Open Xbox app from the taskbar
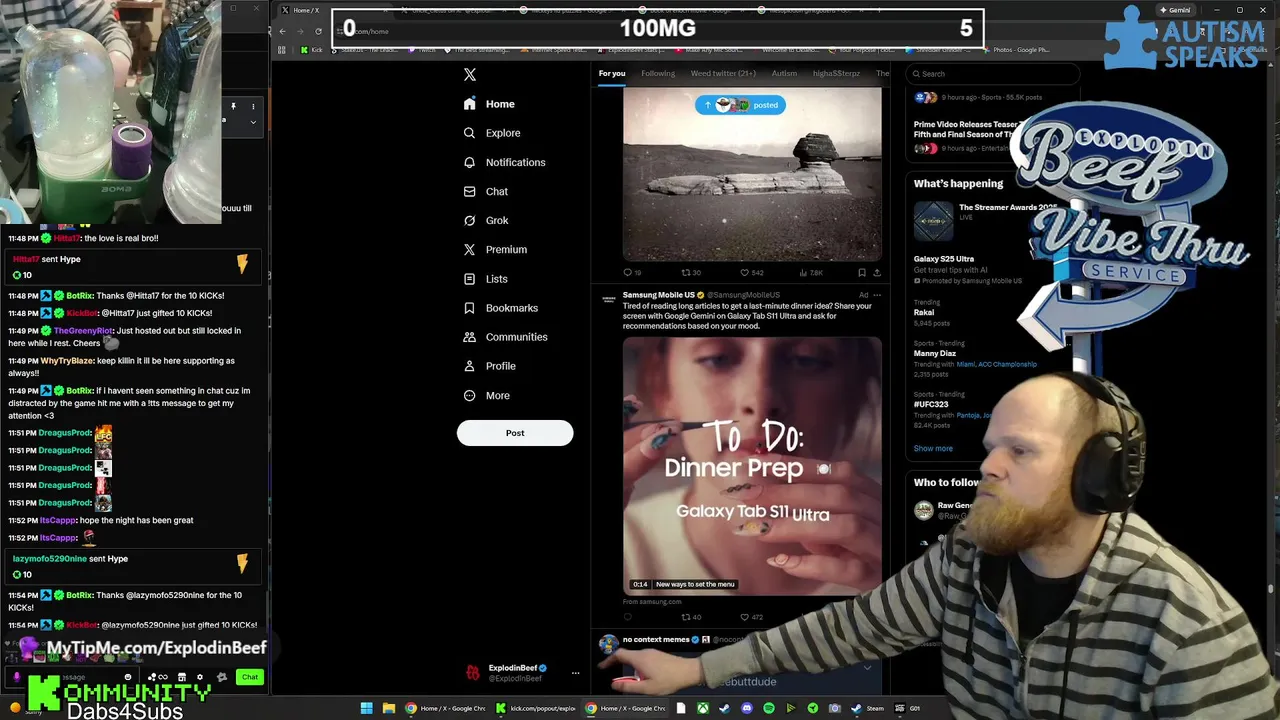1280x720 pixels. tap(703, 708)
